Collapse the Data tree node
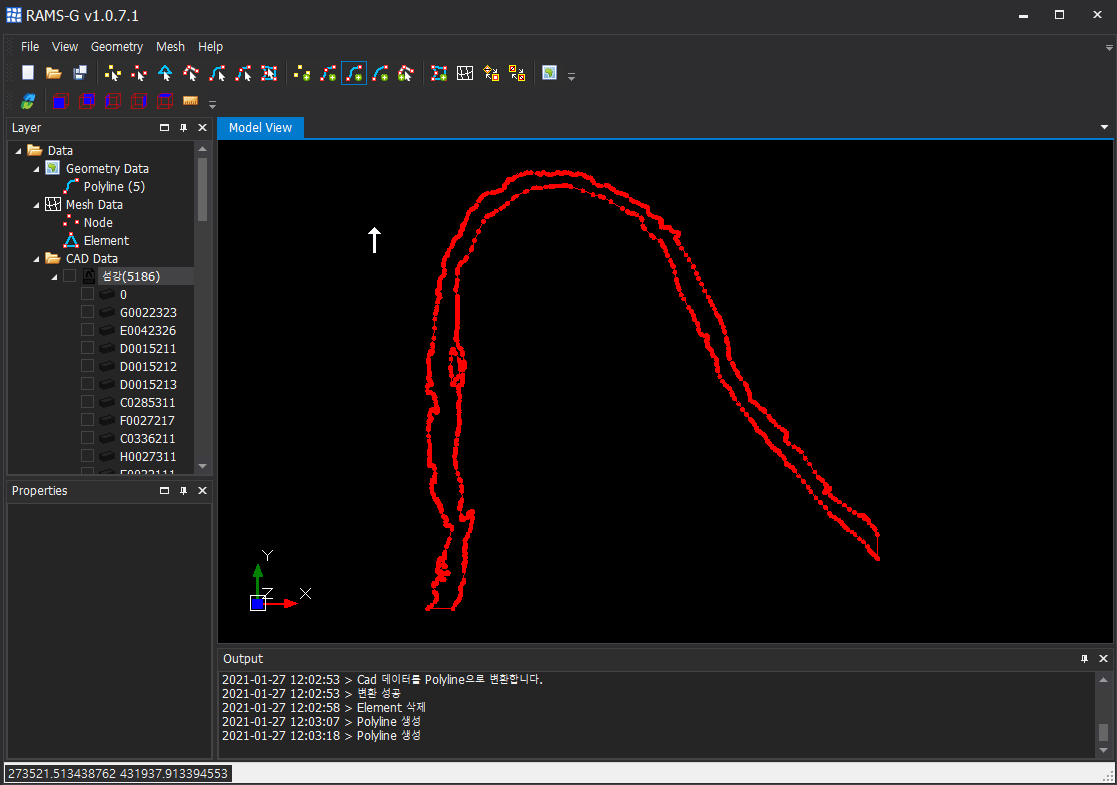Viewport: 1117px width, 785px height. click(19, 151)
